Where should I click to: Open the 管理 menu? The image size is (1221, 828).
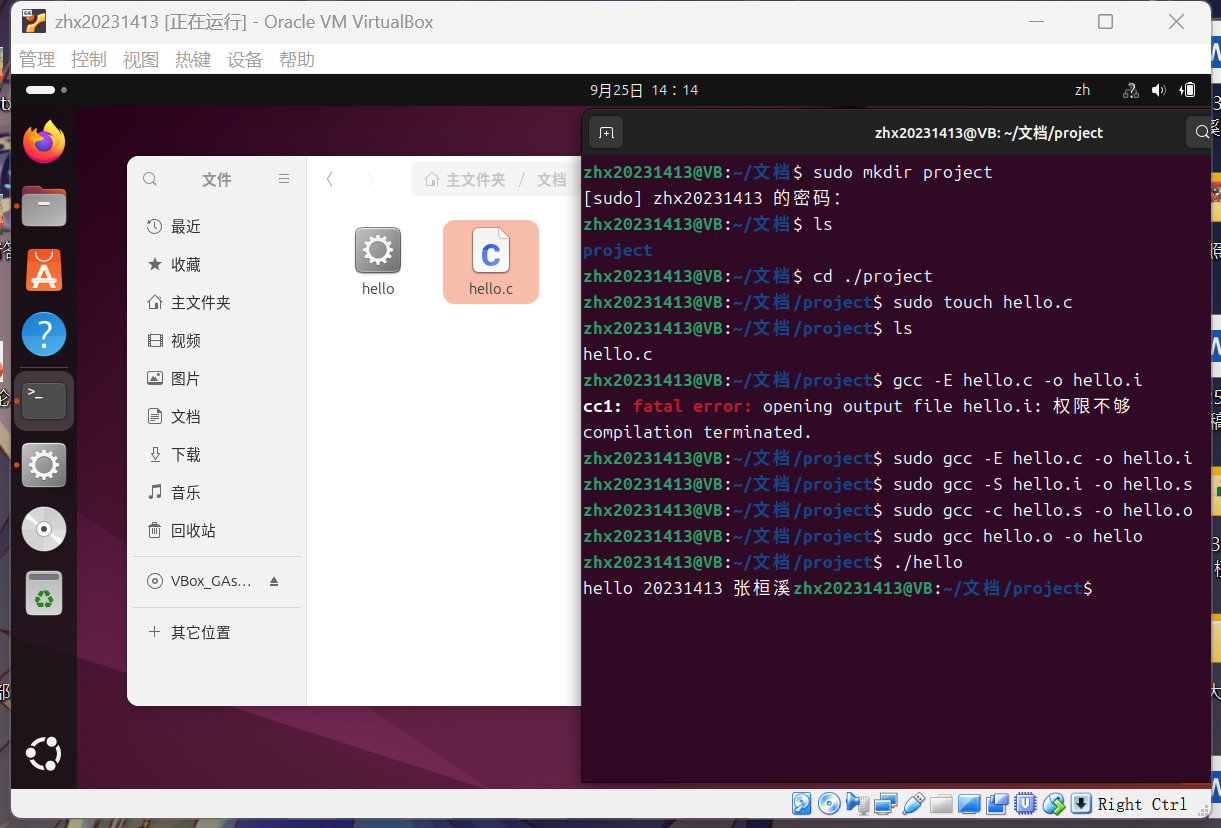pyautogui.click(x=37, y=60)
